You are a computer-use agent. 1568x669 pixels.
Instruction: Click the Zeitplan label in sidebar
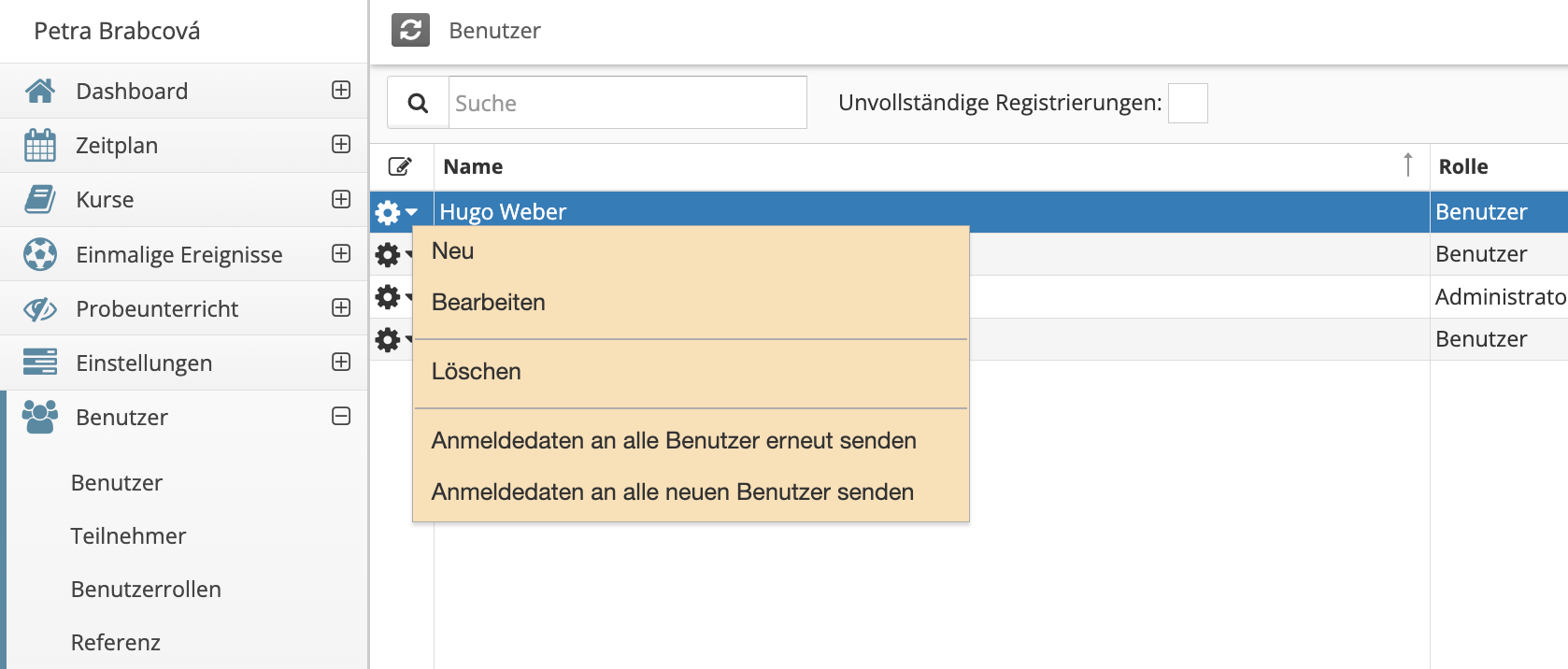[x=117, y=145]
